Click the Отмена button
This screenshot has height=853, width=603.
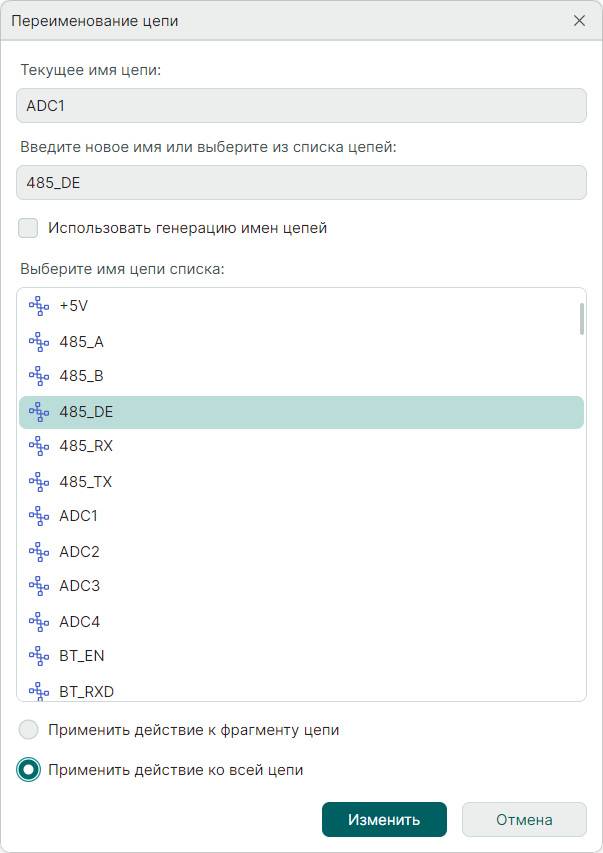click(x=524, y=819)
